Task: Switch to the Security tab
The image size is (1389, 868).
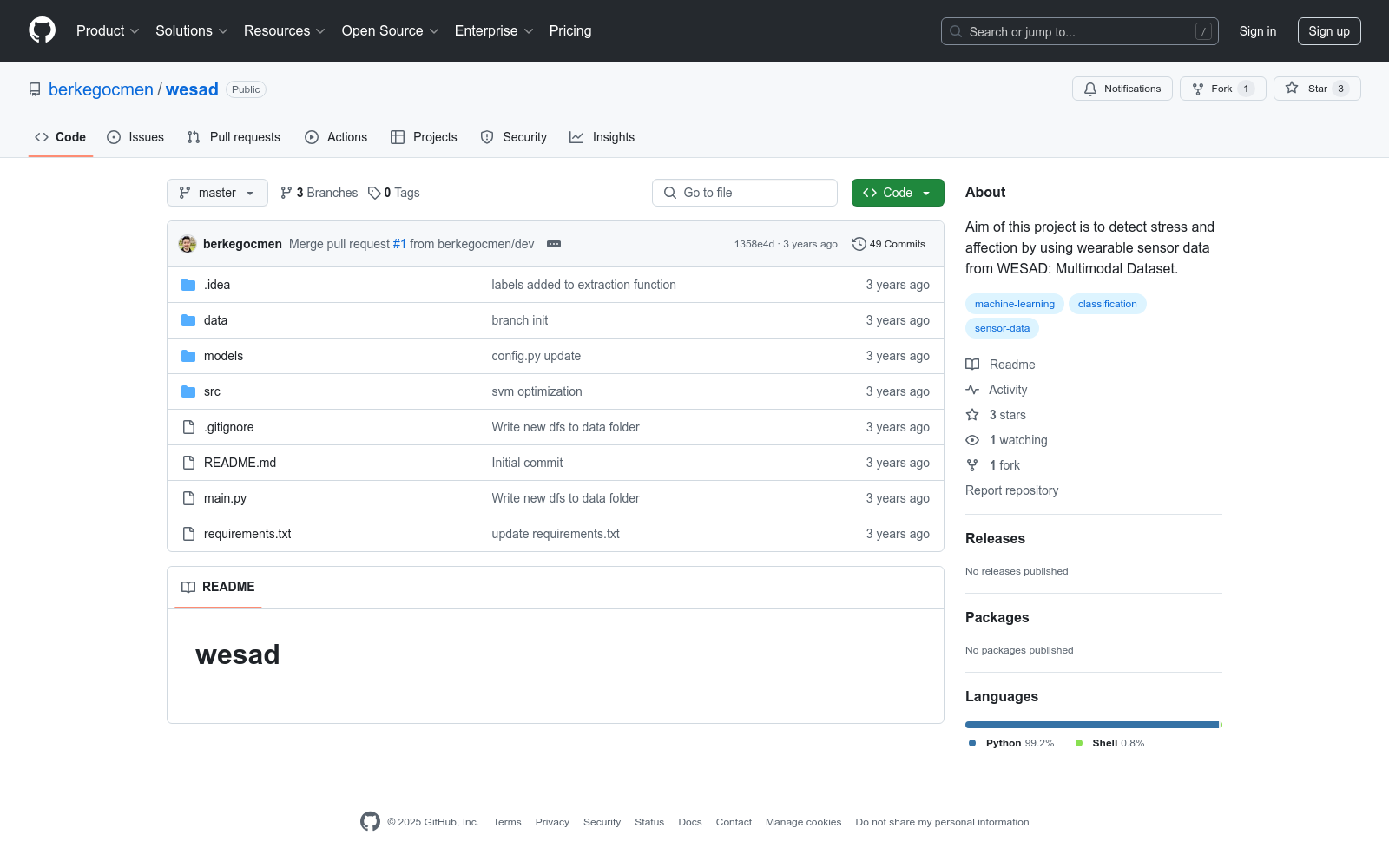Action: click(514, 137)
